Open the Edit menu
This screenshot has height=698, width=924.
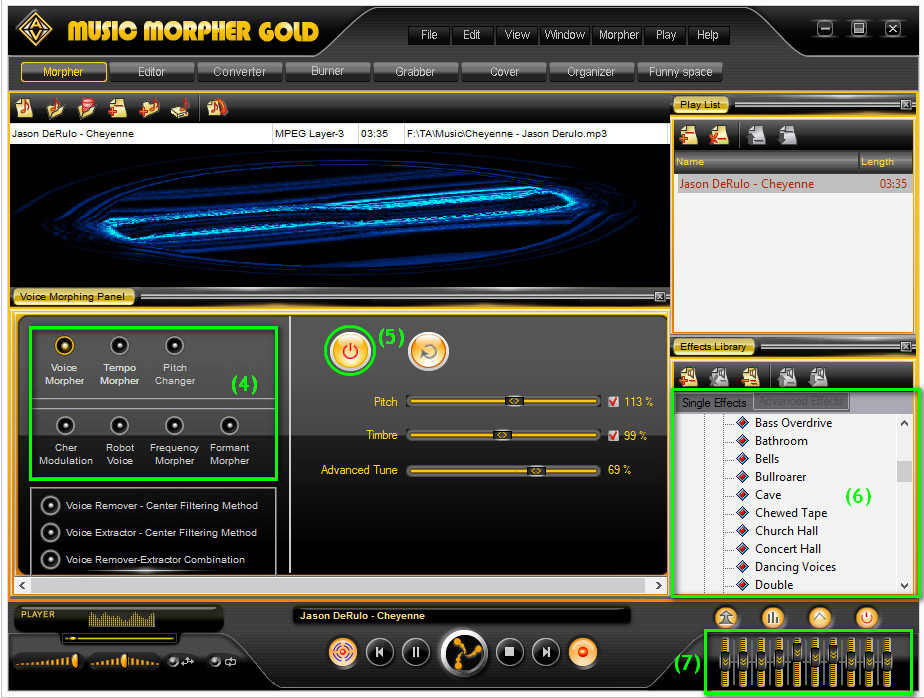[x=471, y=35]
